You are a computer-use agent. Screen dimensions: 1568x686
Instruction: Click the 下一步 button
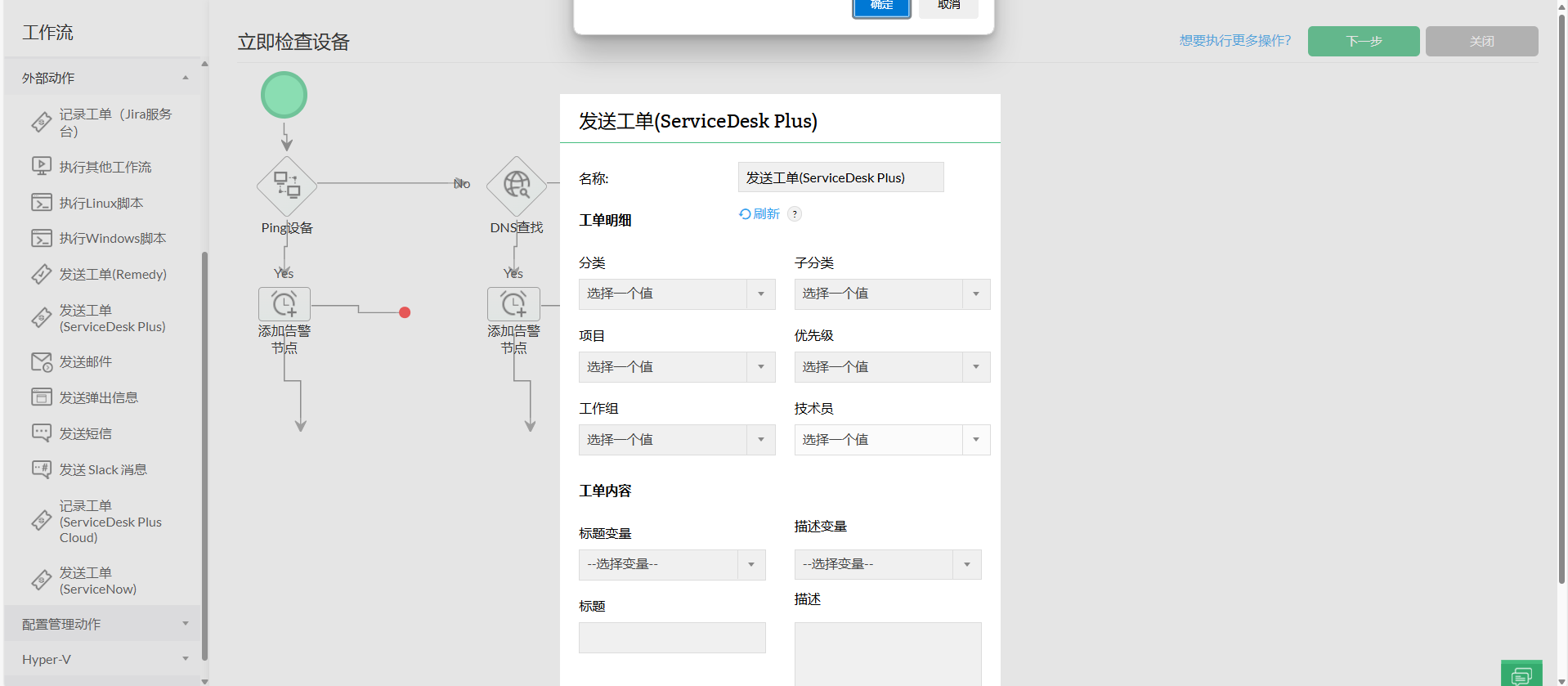pyautogui.click(x=1364, y=41)
